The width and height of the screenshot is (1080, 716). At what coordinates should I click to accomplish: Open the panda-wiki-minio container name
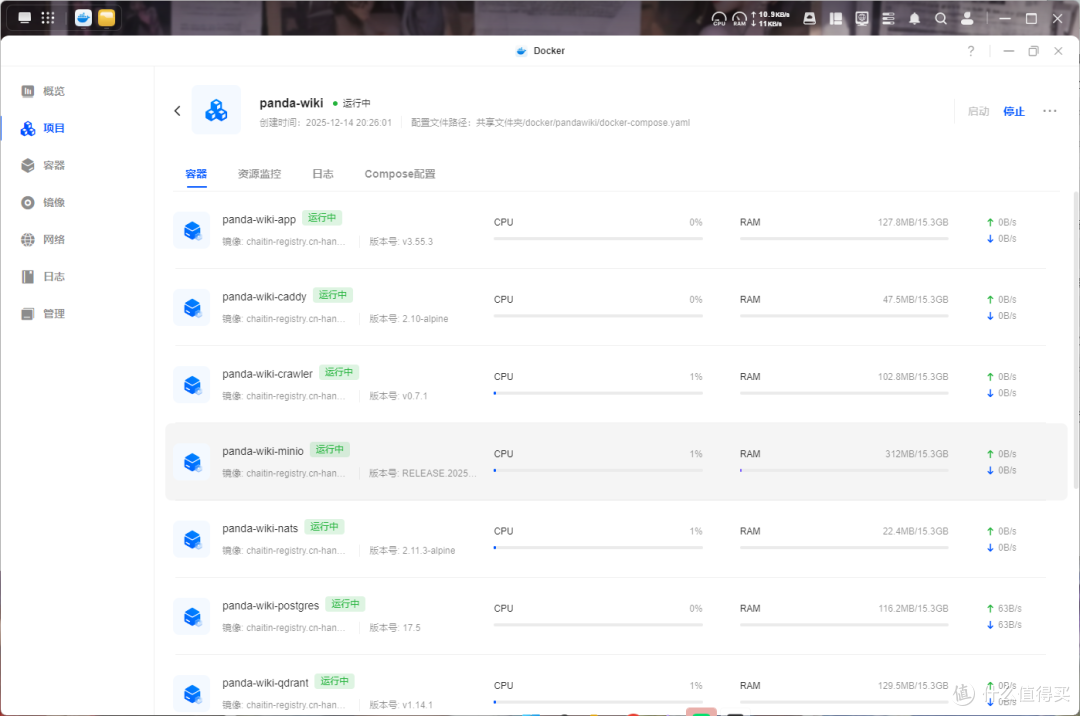click(262, 451)
